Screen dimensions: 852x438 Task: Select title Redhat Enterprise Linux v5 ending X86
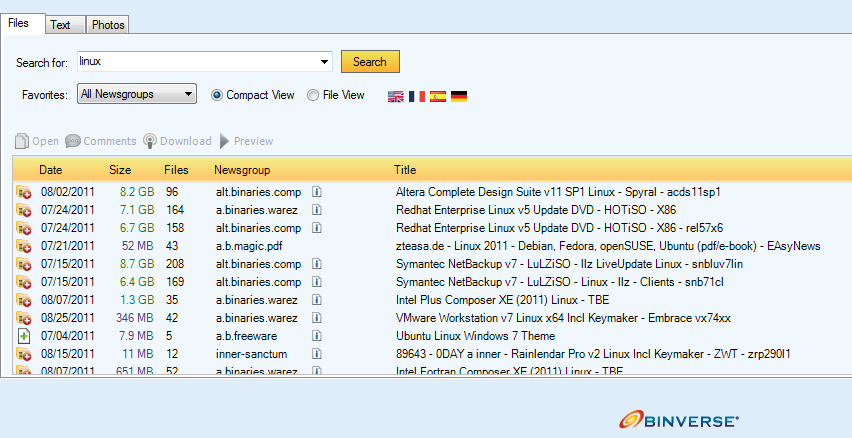pos(536,210)
